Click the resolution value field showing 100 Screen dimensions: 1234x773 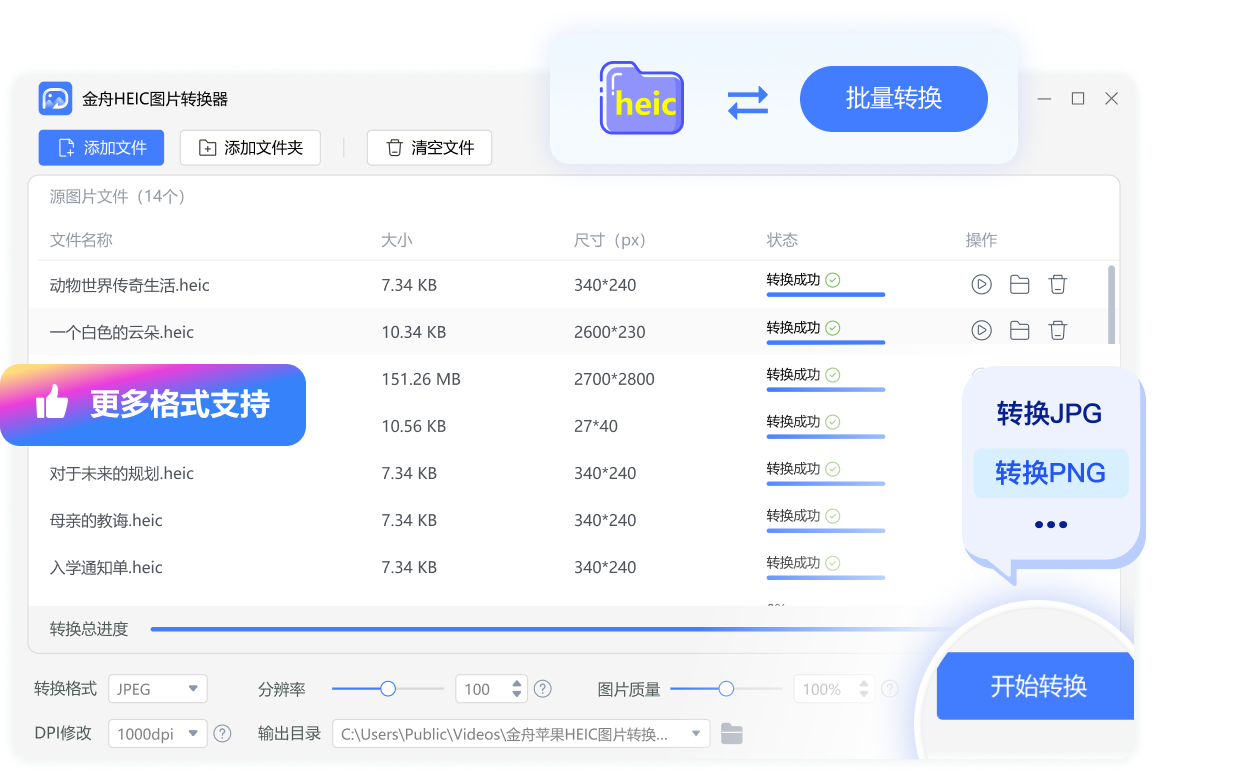(x=480, y=689)
